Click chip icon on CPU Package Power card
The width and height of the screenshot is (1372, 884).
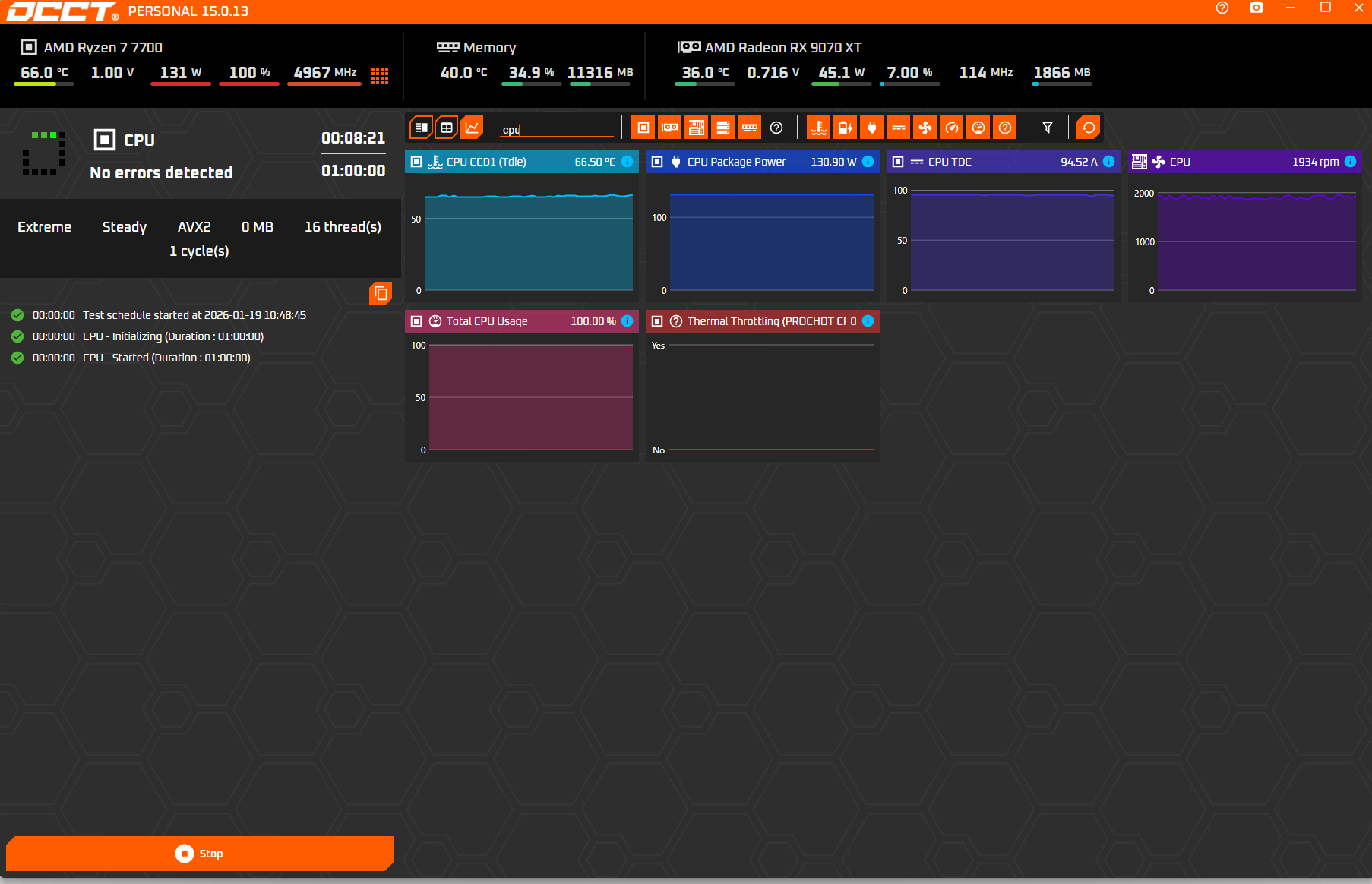[657, 162]
